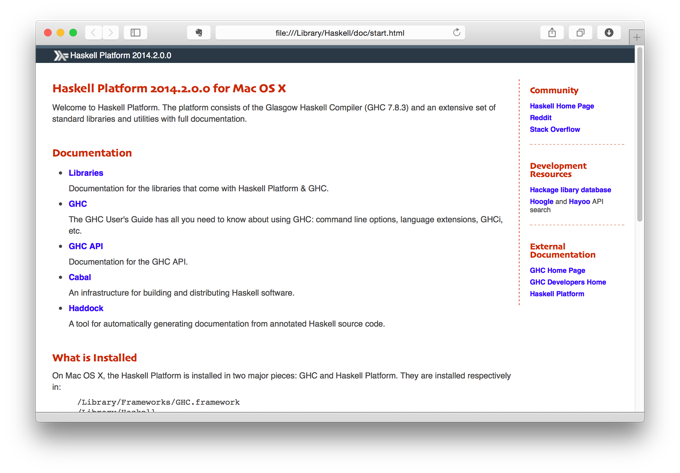Open the Haddock documentation link
This screenshot has height=473, width=680.
pyautogui.click(x=86, y=308)
